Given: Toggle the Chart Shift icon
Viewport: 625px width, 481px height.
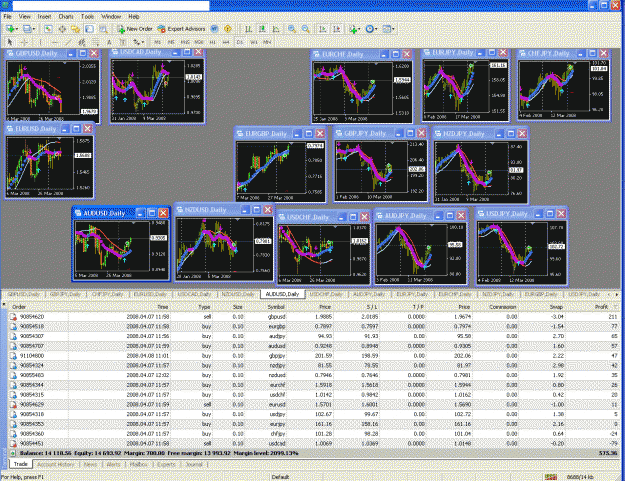Looking at the screenshot, I should 337,29.
